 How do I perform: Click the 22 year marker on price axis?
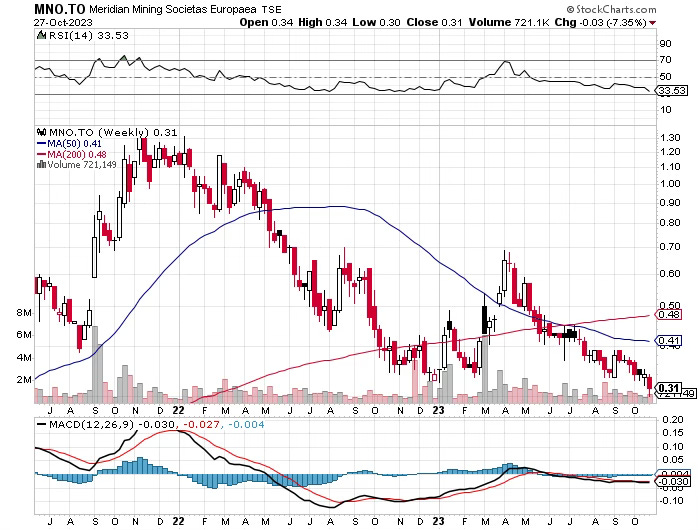178,410
